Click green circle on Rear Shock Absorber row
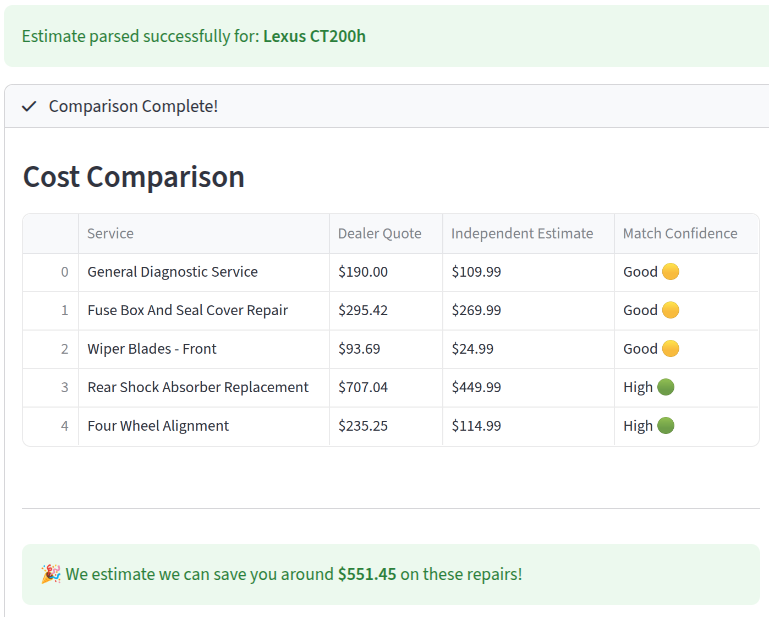Image resolution: width=769 pixels, height=617 pixels. pyautogui.click(x=666, y=387)
